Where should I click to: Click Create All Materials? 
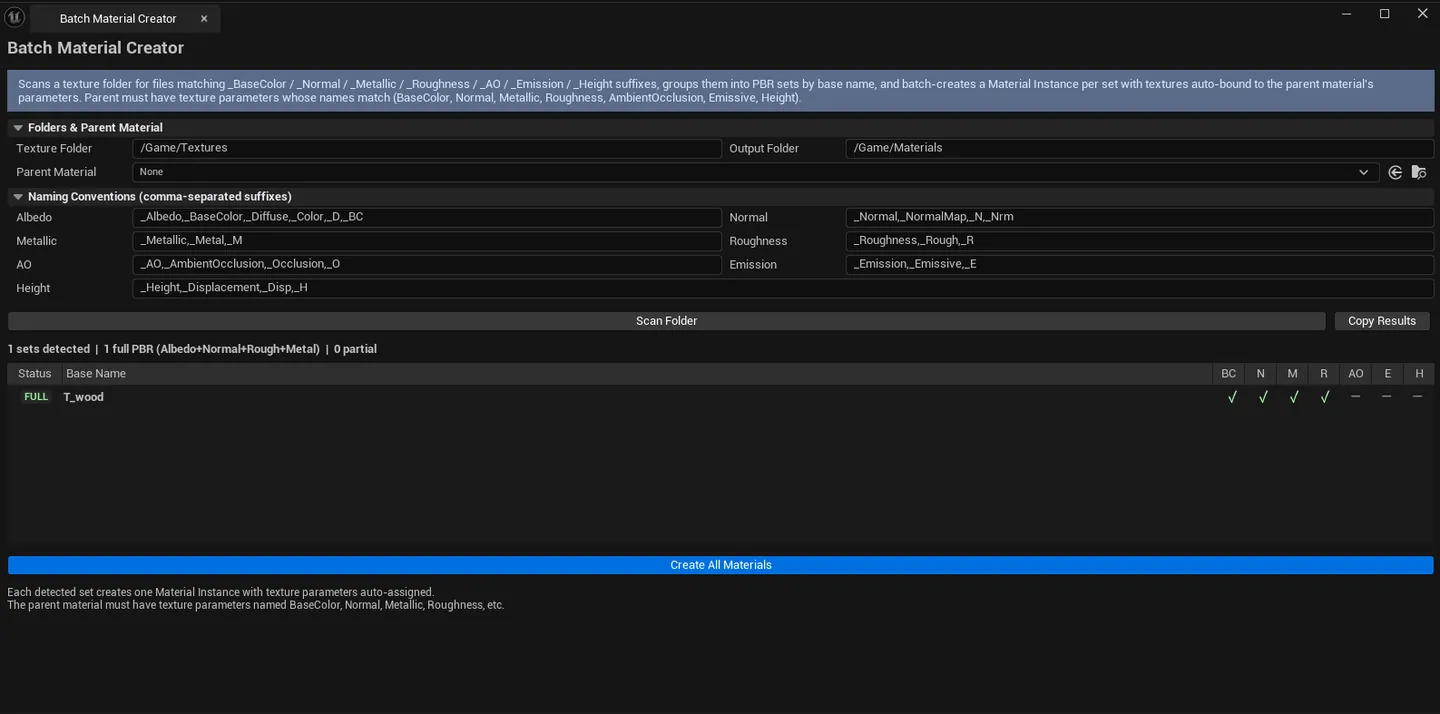pyautogui.click(x=721, y=565)
